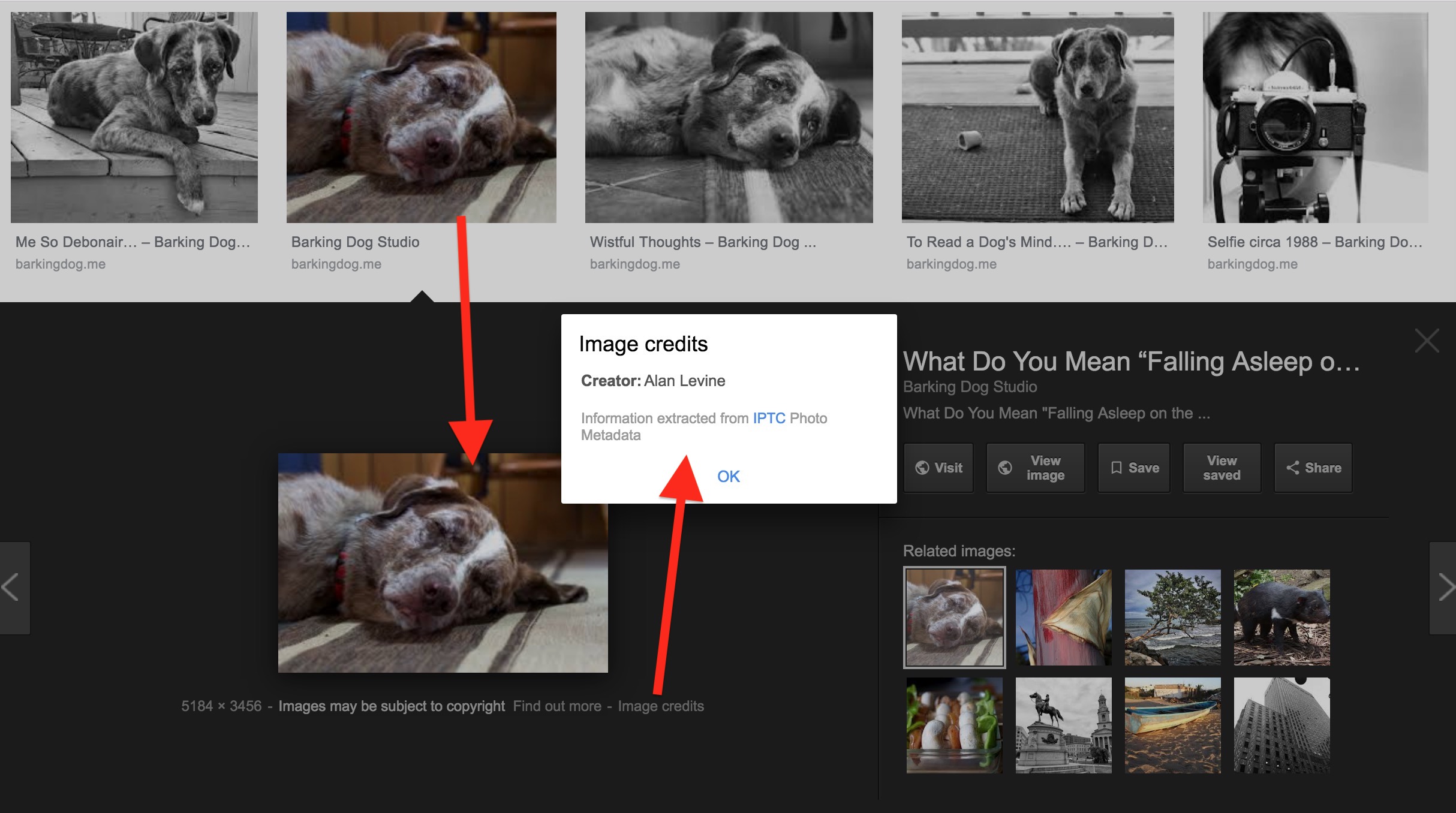Select related image of horse statue

pos(1063,725)
